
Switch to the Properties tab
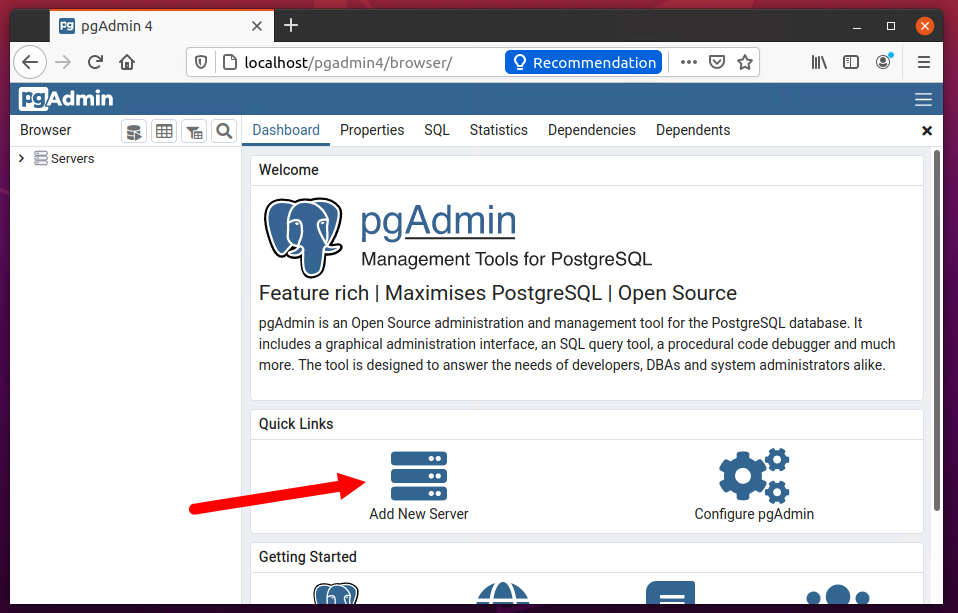372,130
